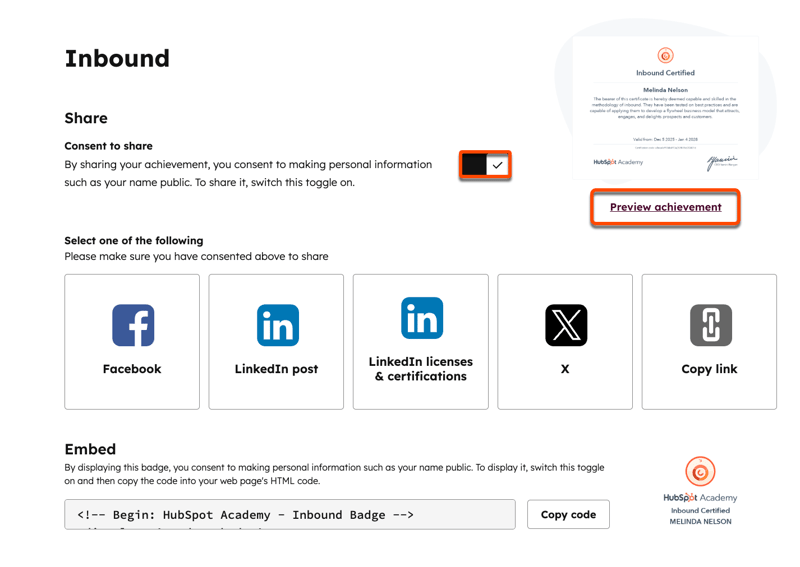Open the Inbound Certified certificate thumbnail
800x567 pixels.
pos(665,112)
